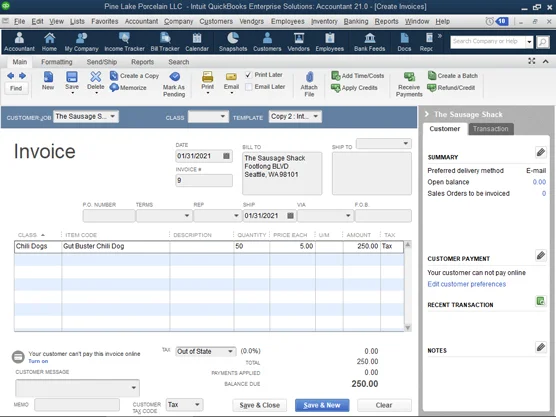This screenshot has width=556, height=417.
Task: Open the Banking menu
Action: pyautogui.click(x=356, y=21)
